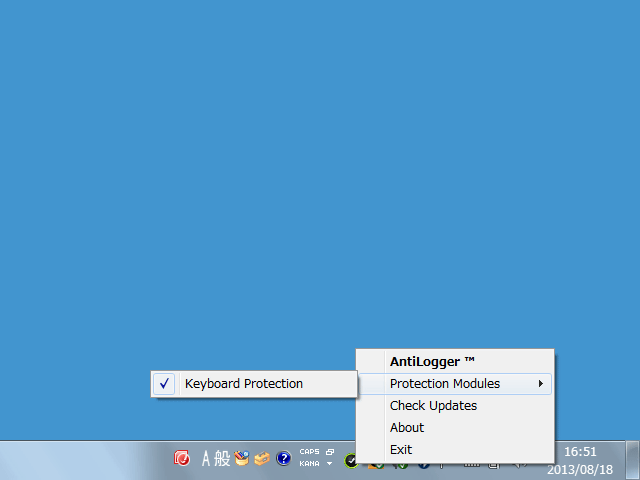Open the blue IME help question mark
The width and height of the screenshot is (640, 480).
point(283,458)
